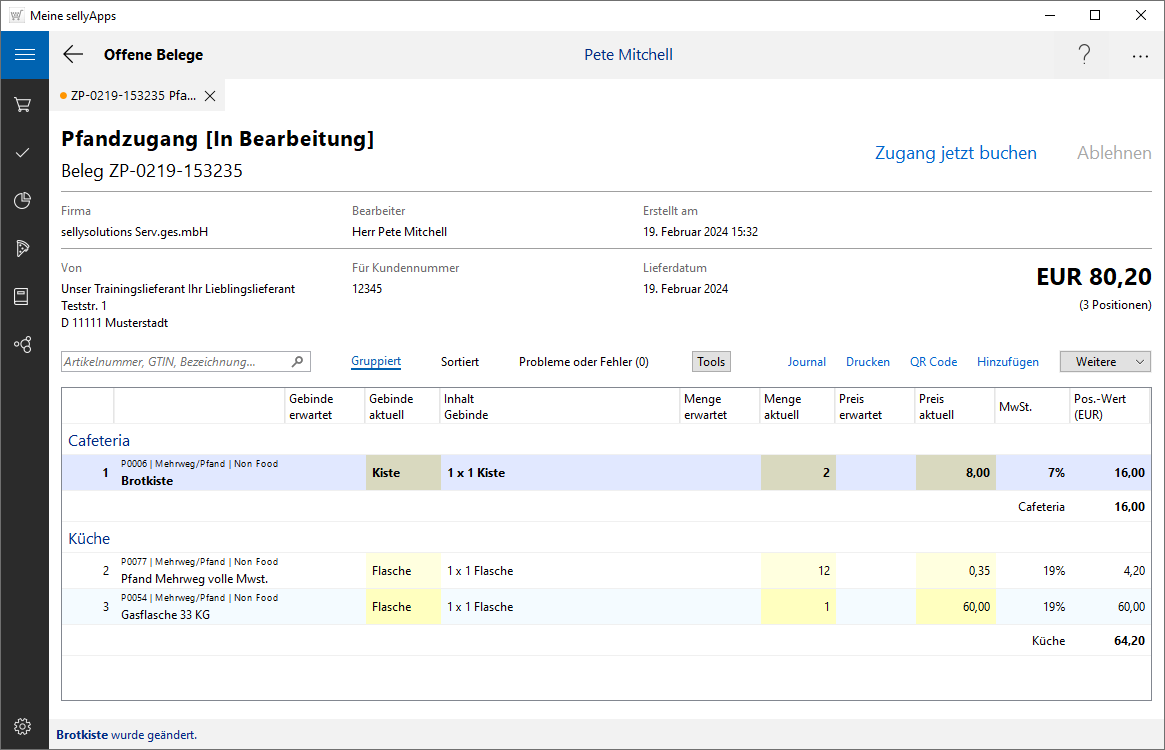Image resolution: width=1165 pixels, height=750 pixels.
Task: Click the shopping cart sidebar icon
Action: 24,104
